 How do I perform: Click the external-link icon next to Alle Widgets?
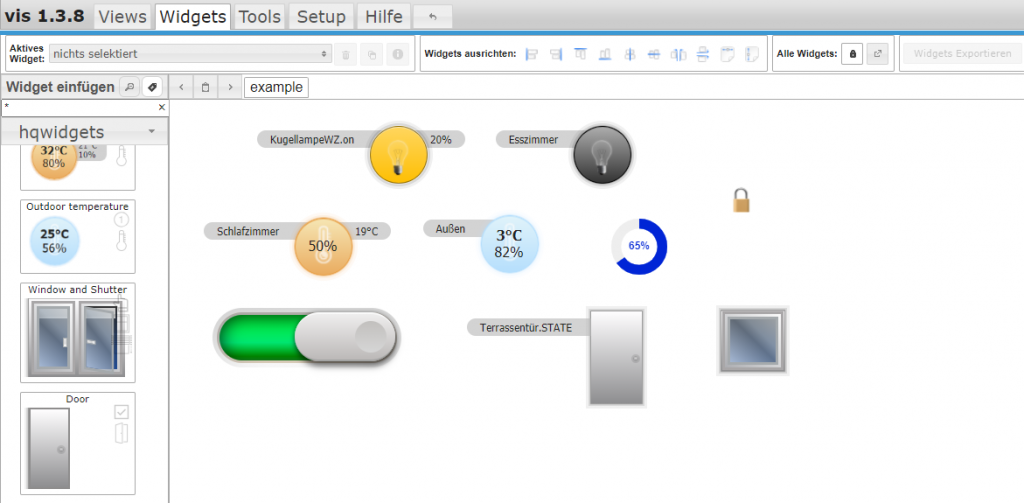[x=877, y=54]
